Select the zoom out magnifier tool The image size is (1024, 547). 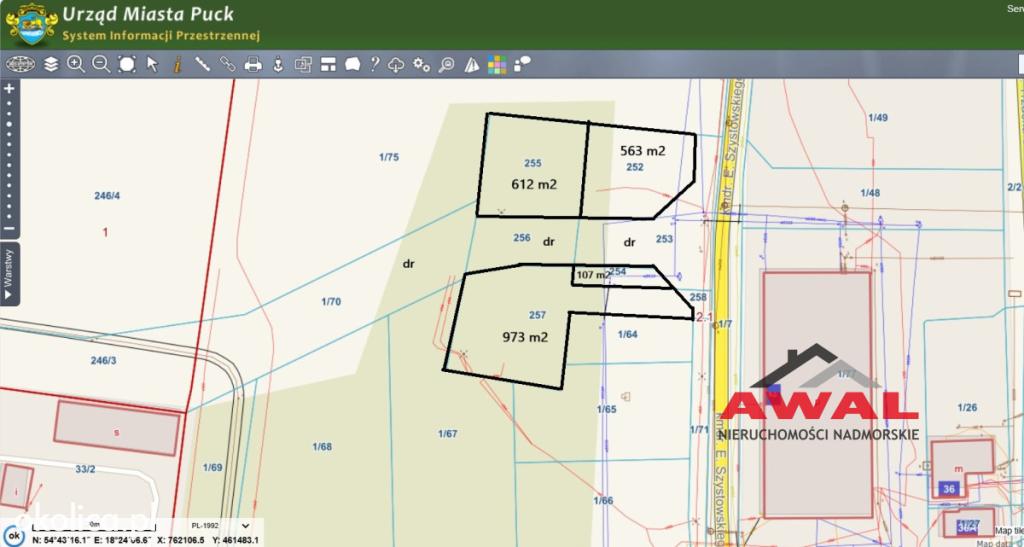(101, 64)
